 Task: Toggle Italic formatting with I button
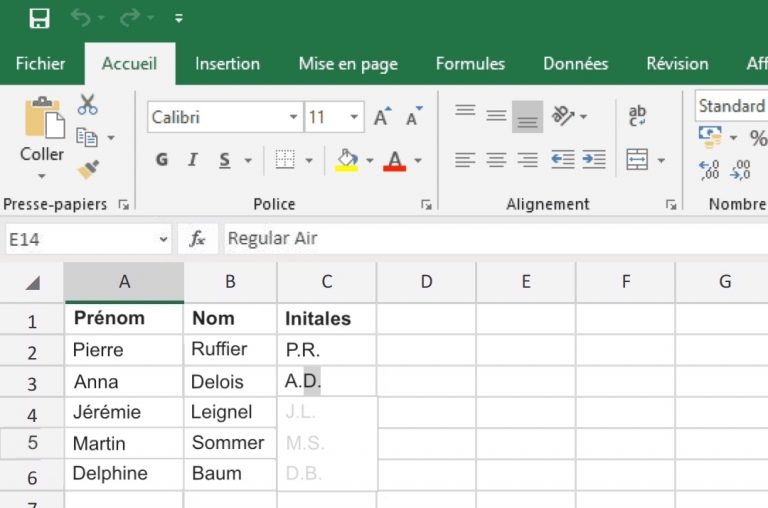pyautogui.click(x=193, y=160)
